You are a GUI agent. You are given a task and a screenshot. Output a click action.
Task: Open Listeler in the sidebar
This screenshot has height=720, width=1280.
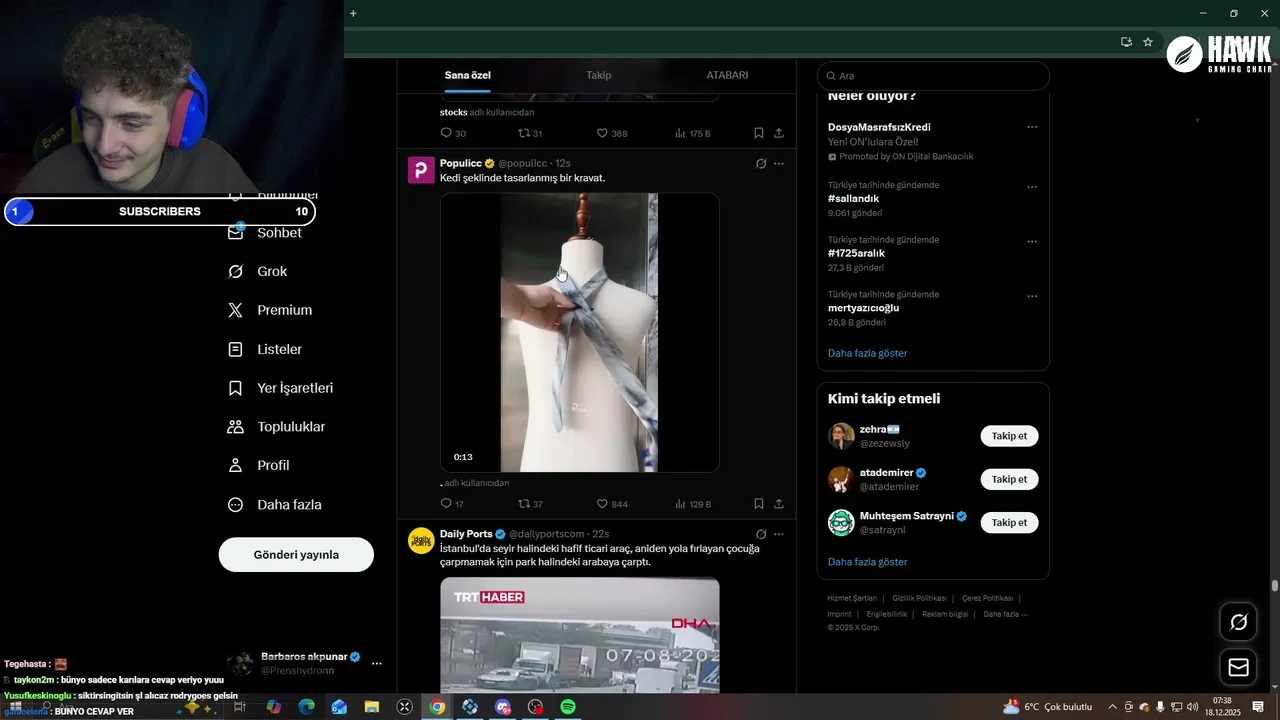[264, 349]
